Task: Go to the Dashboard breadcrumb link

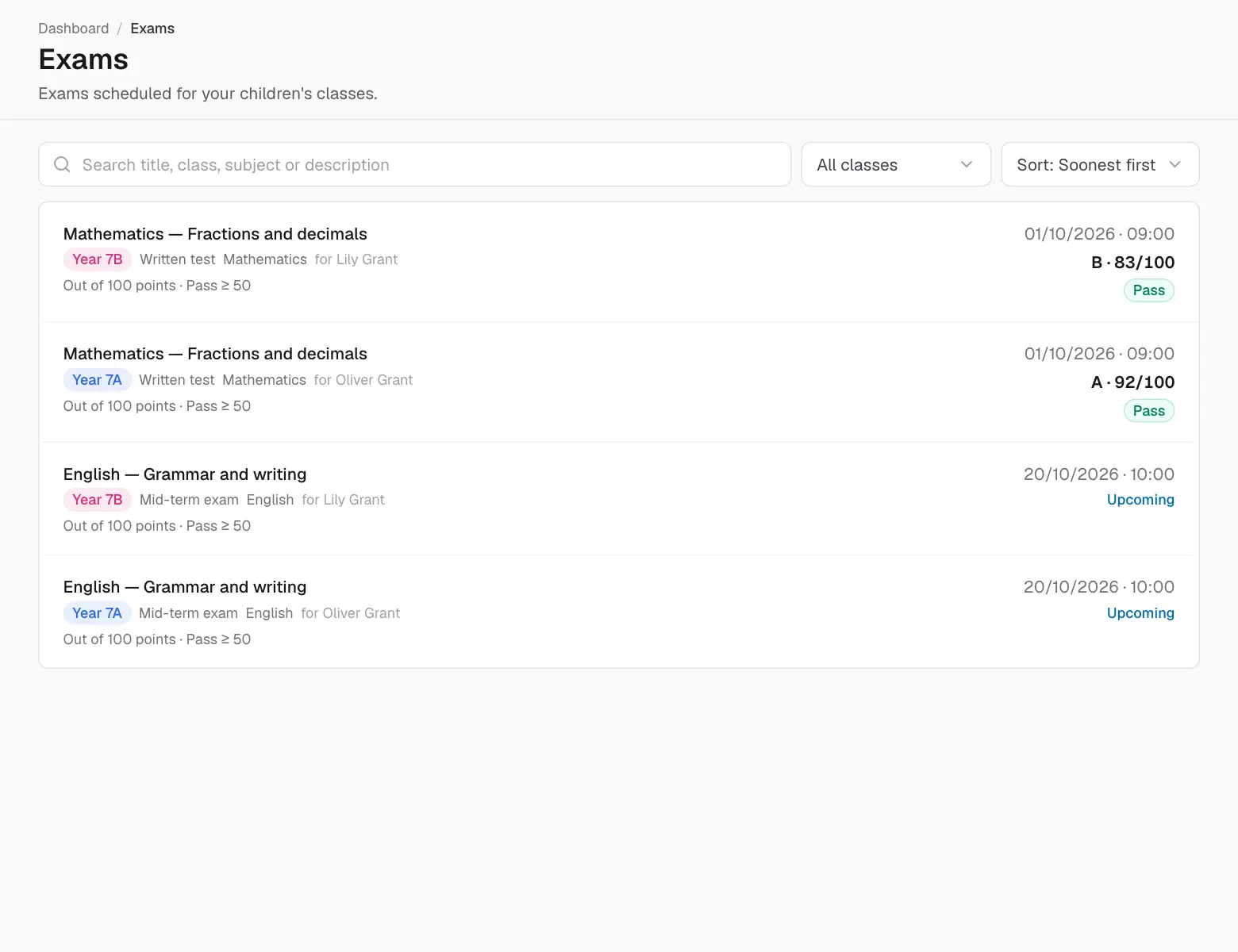Action: 74,29
